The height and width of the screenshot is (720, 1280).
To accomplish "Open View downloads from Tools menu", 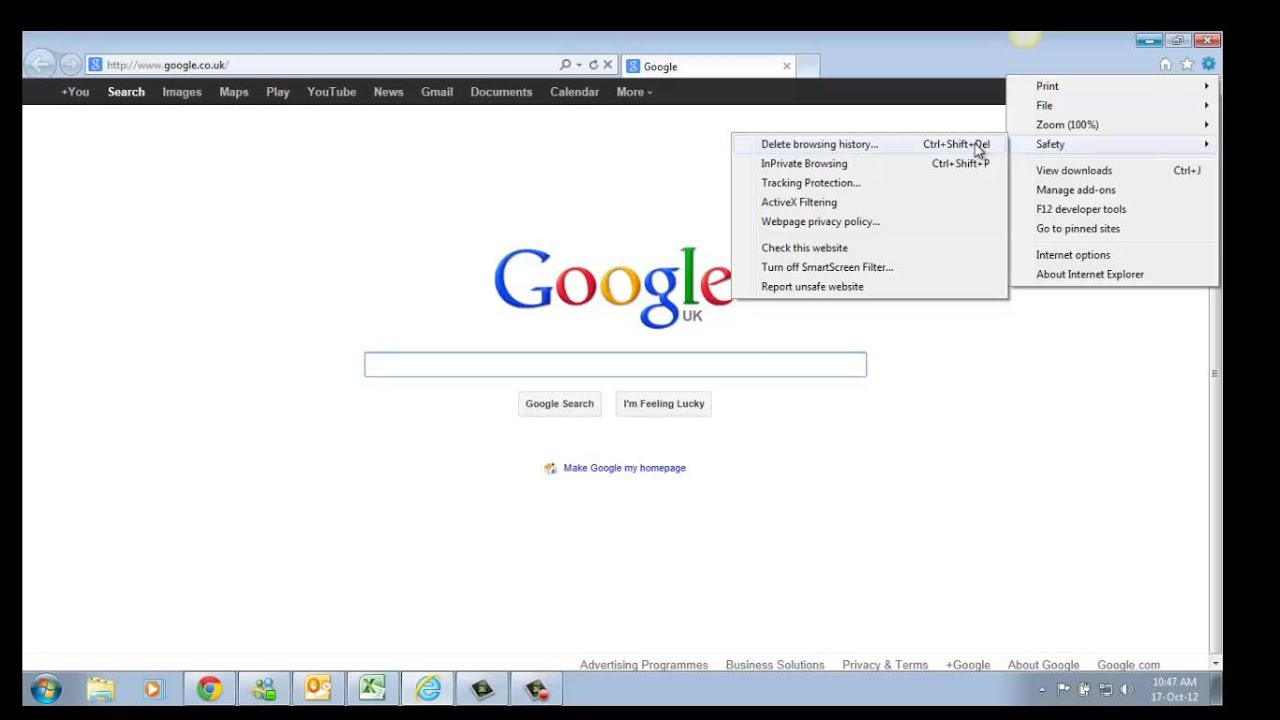I will coord(1114,171).
